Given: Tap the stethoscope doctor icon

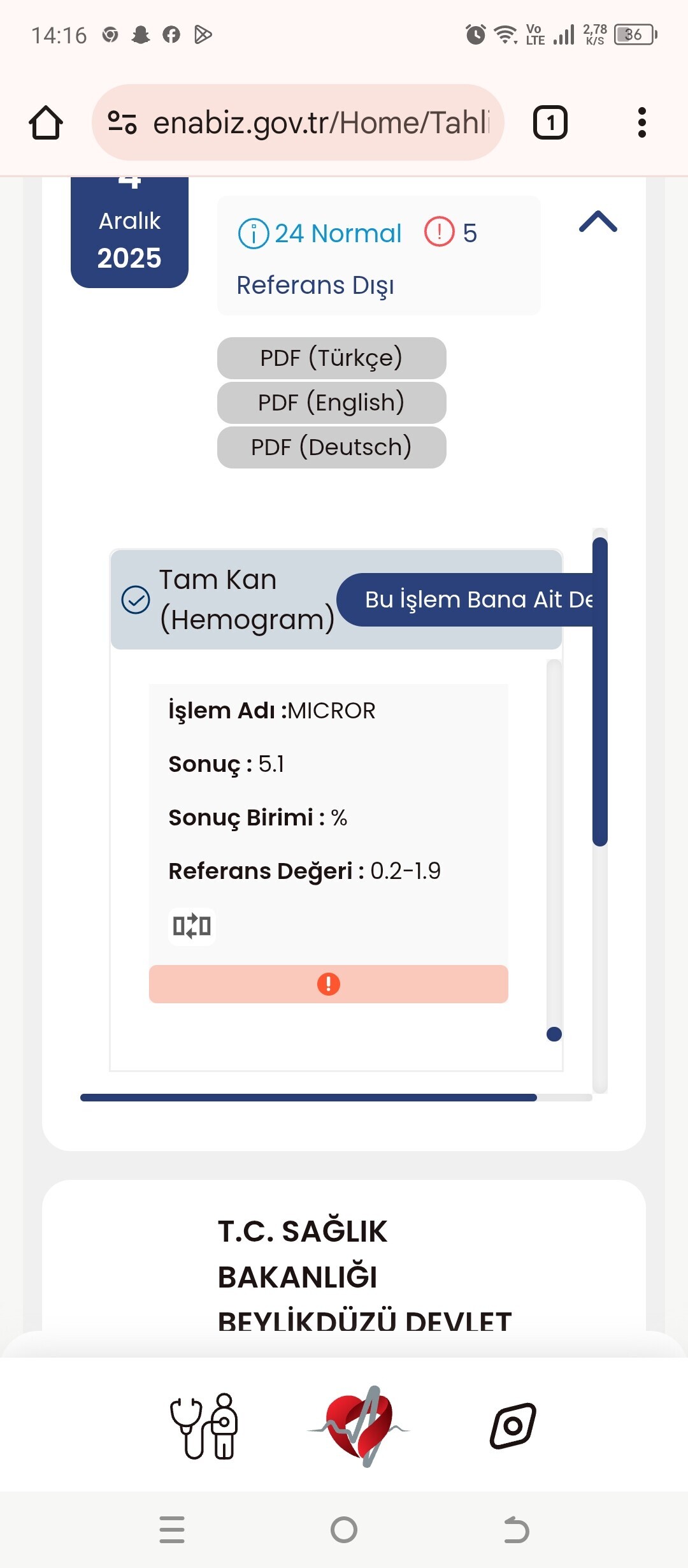Looking at the screenshot, I should [204, 1426].
